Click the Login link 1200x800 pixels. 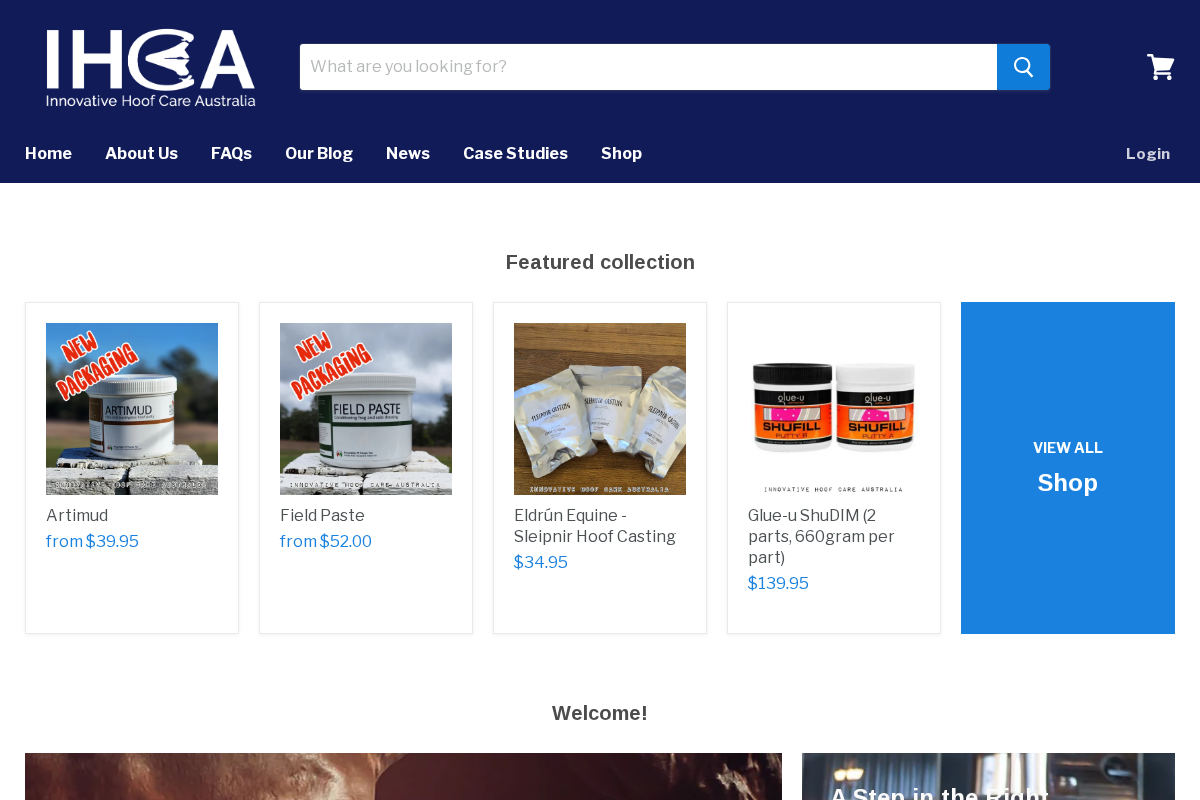click(x=1148, y=153)
